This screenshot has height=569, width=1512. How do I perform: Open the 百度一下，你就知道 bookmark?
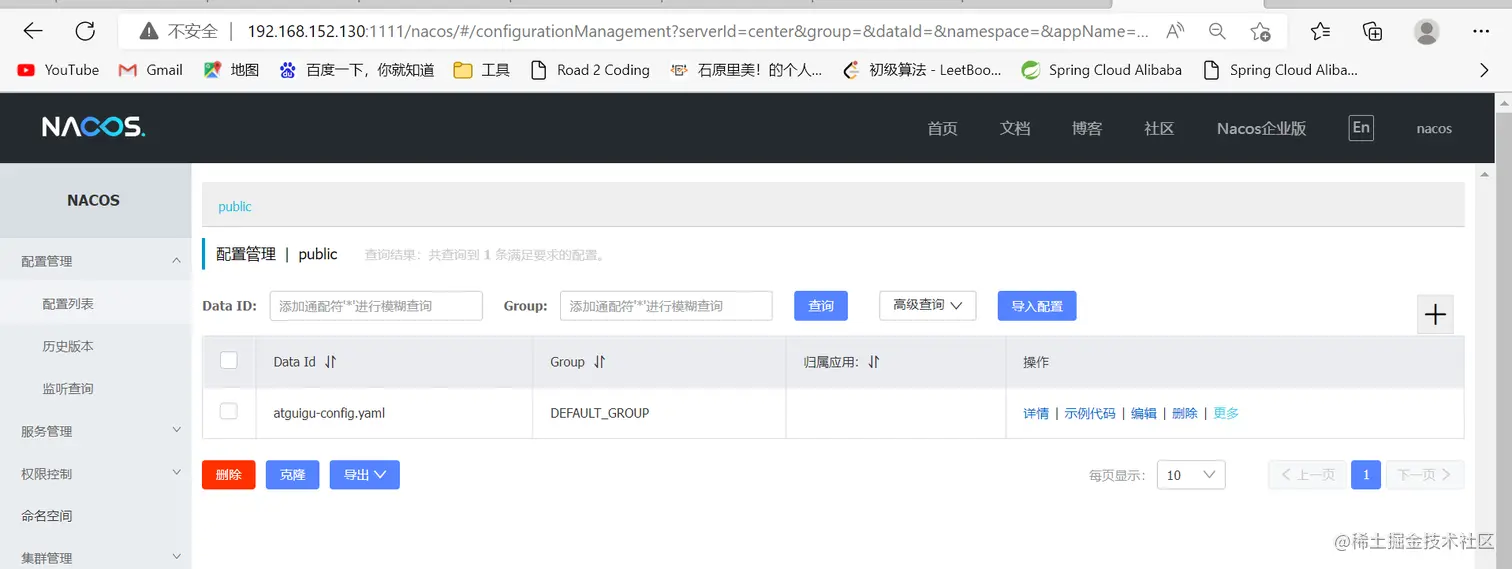click(357, 70)
